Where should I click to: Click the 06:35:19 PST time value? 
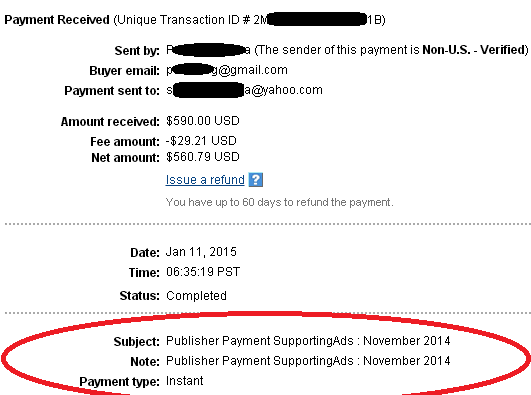click(203, 272)
